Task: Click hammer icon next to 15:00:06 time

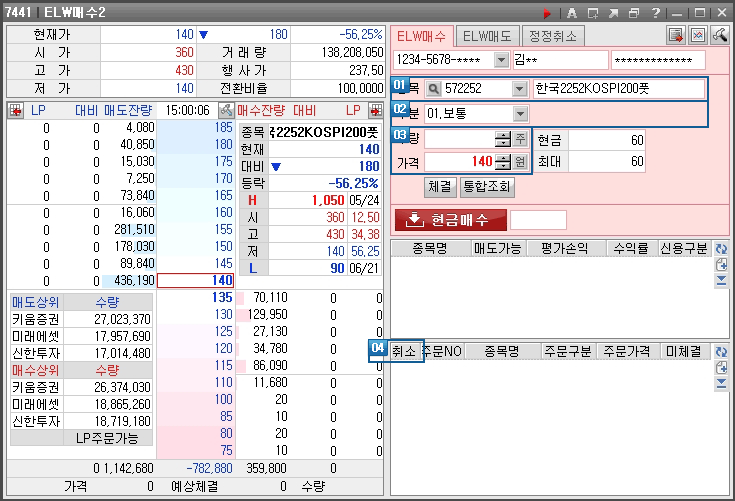Action: 226,111
